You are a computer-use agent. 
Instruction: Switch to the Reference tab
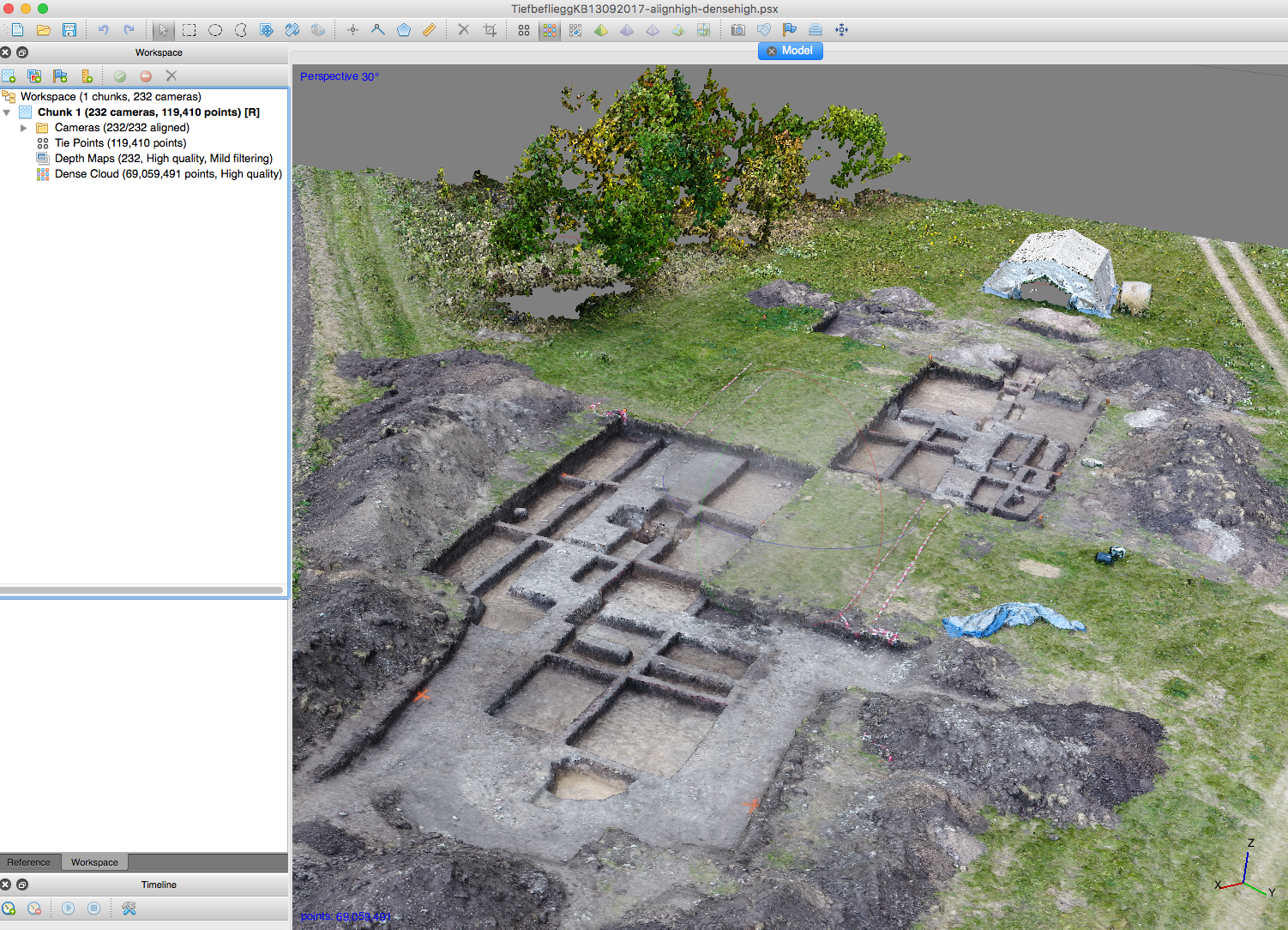point(28,862)
